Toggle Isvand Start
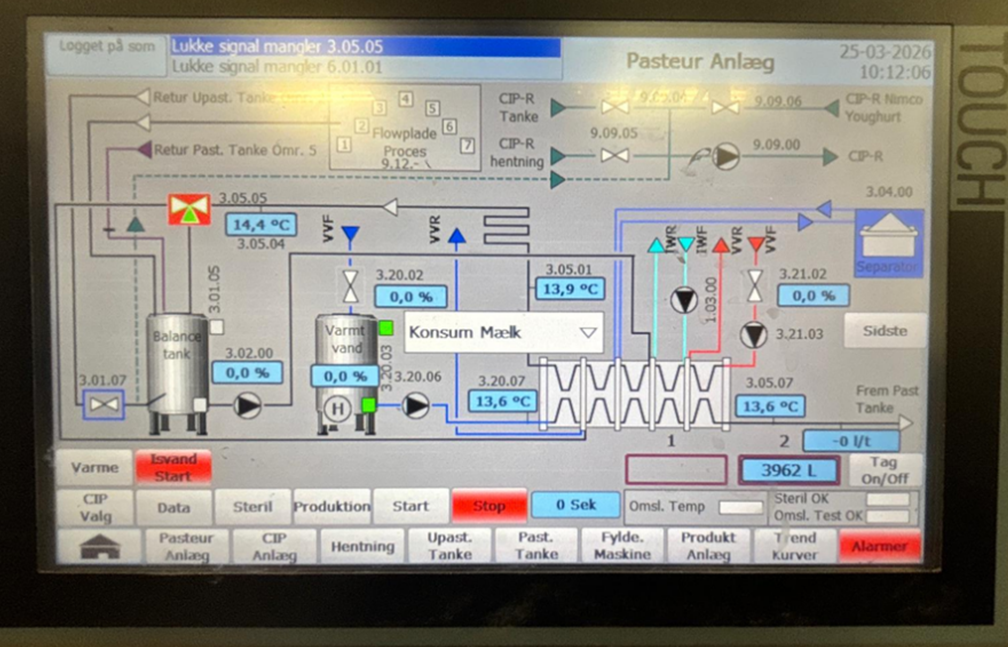 tap(173, 467)
